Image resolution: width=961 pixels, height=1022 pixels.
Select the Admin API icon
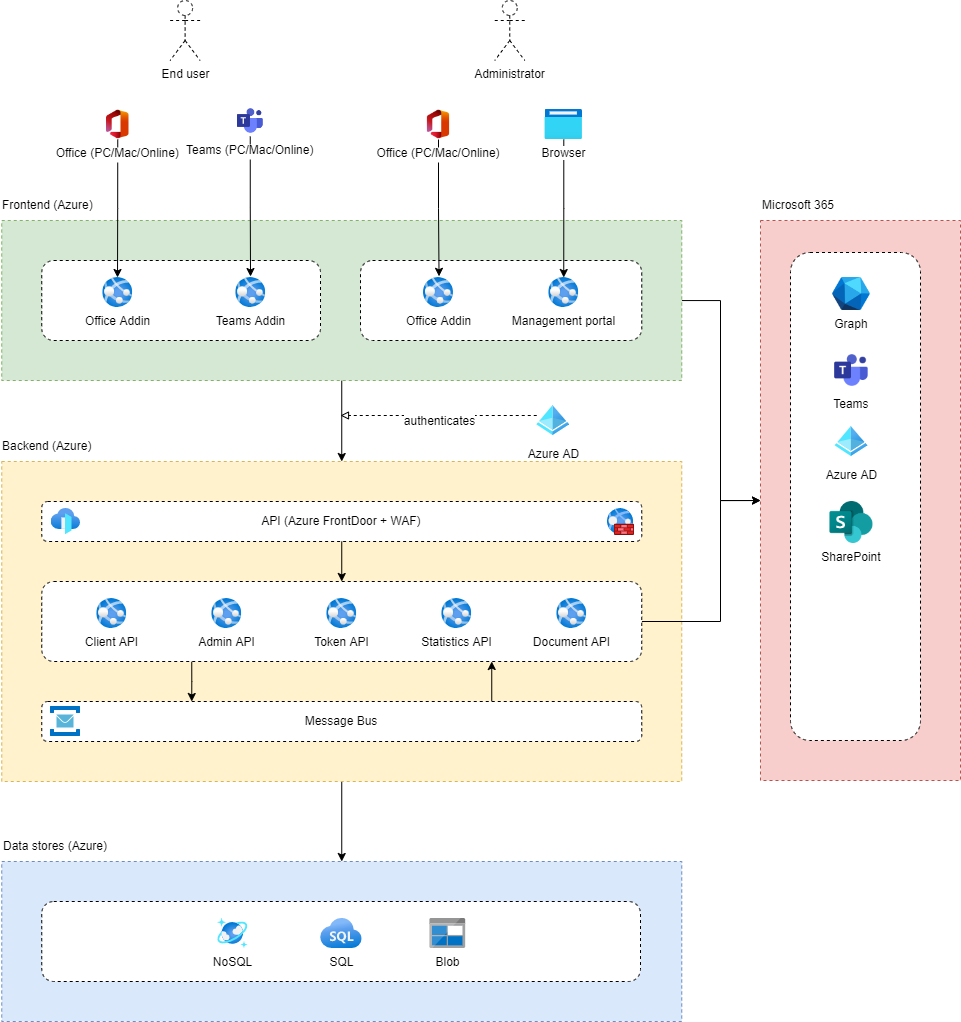[x=226, y=612]
